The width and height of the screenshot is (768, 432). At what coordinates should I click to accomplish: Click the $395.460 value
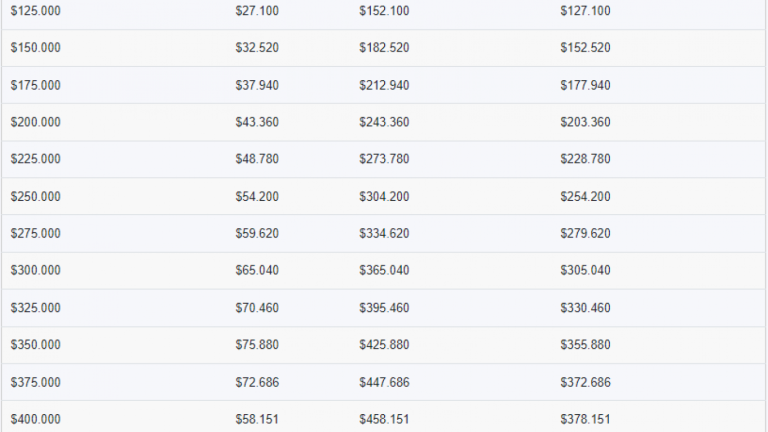point(384,308)
